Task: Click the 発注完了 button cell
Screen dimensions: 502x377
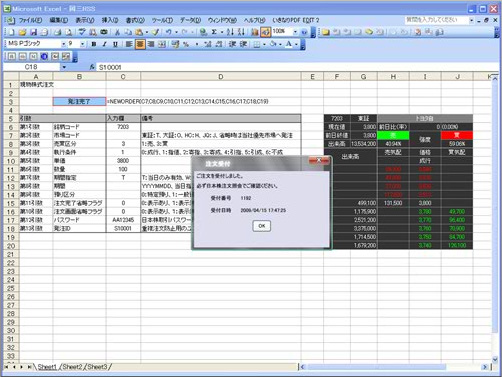Action: [x=79, y=101]
